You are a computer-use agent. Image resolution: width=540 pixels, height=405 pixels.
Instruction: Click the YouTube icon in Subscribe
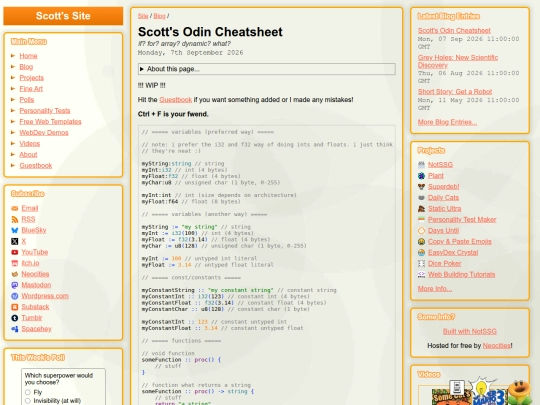(14, 252)
